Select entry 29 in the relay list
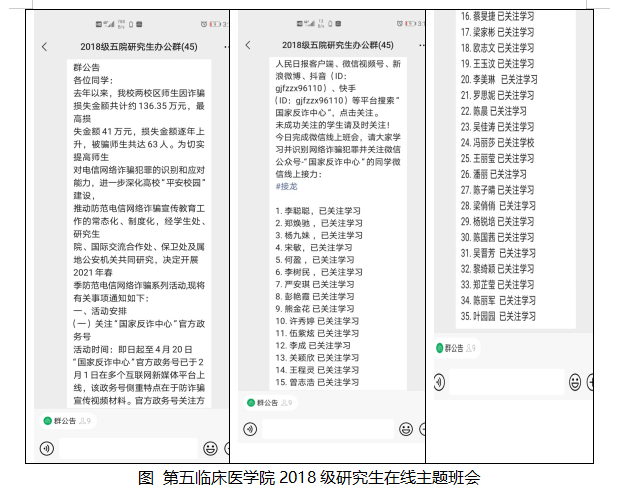 pyautogui.click(x=497, y=222)
